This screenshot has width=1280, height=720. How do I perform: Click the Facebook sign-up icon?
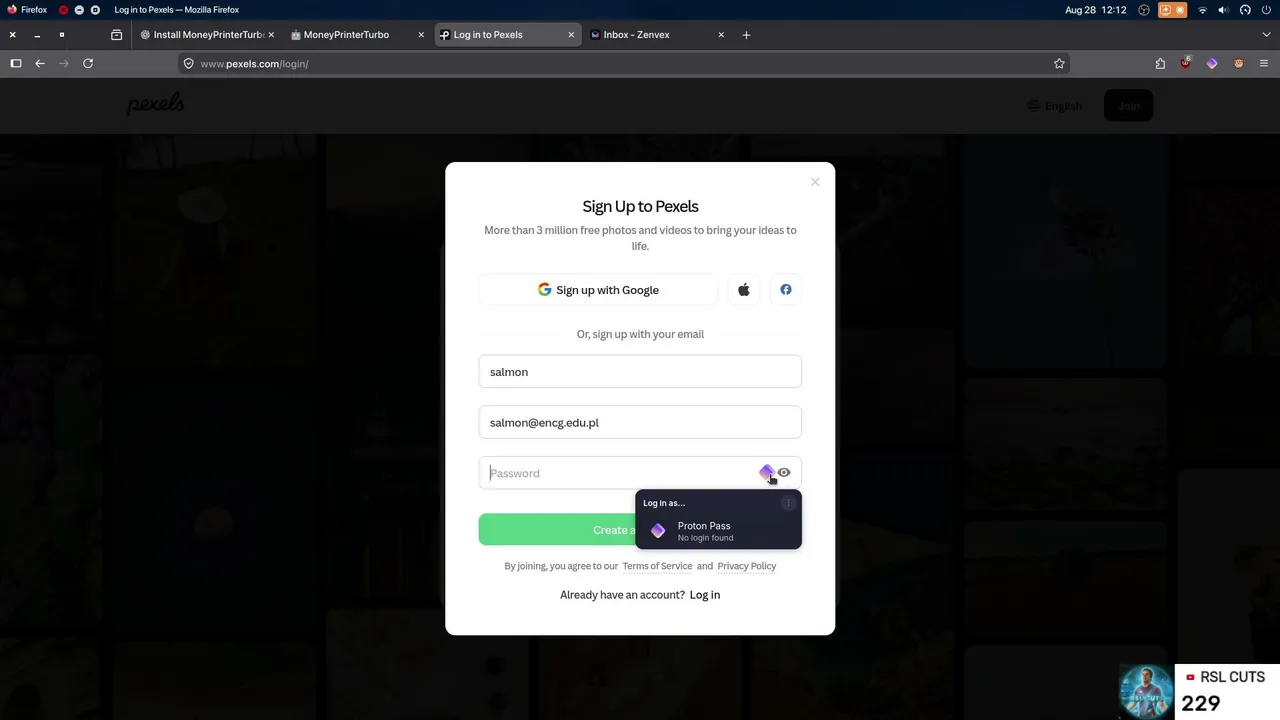pos(786,290)
